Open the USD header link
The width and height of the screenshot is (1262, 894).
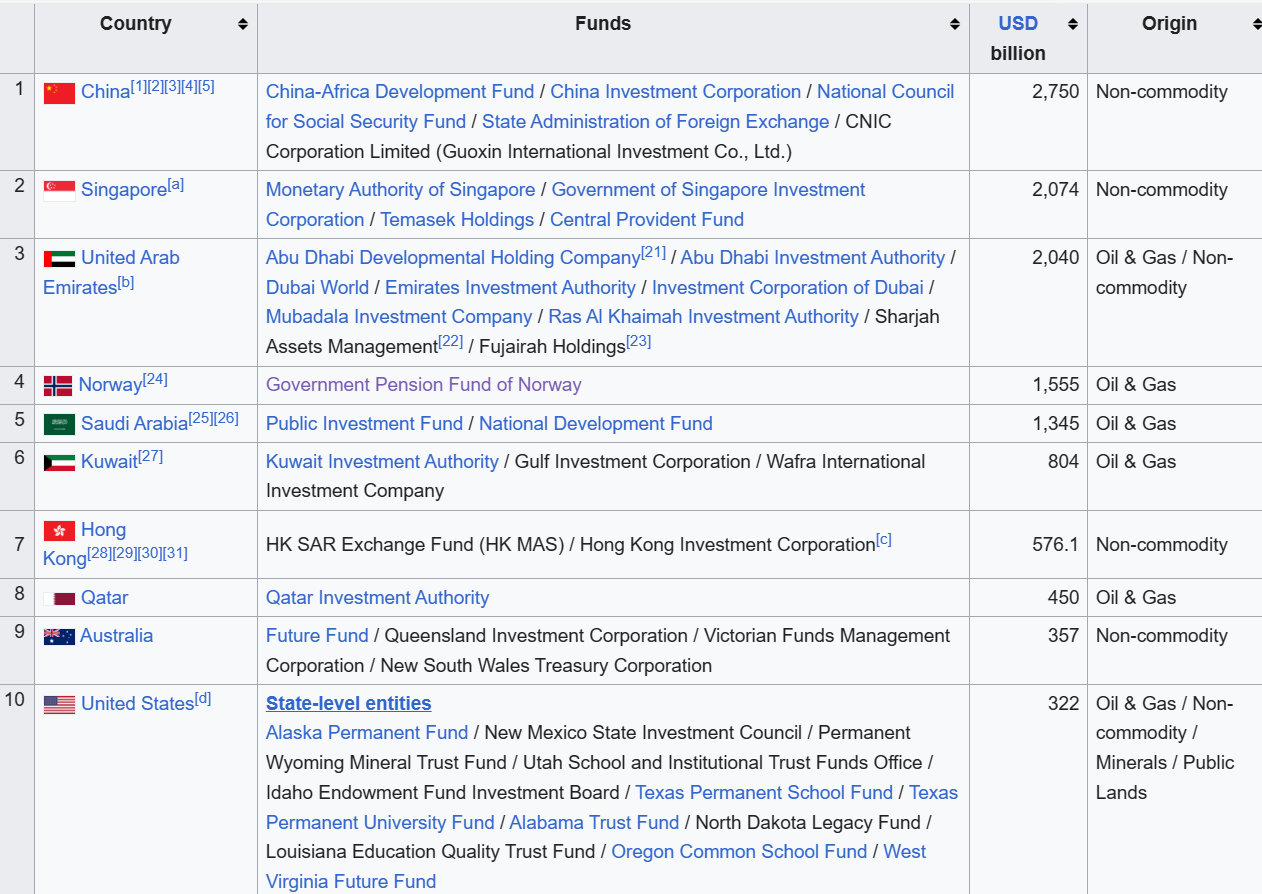click(1018, 24)
